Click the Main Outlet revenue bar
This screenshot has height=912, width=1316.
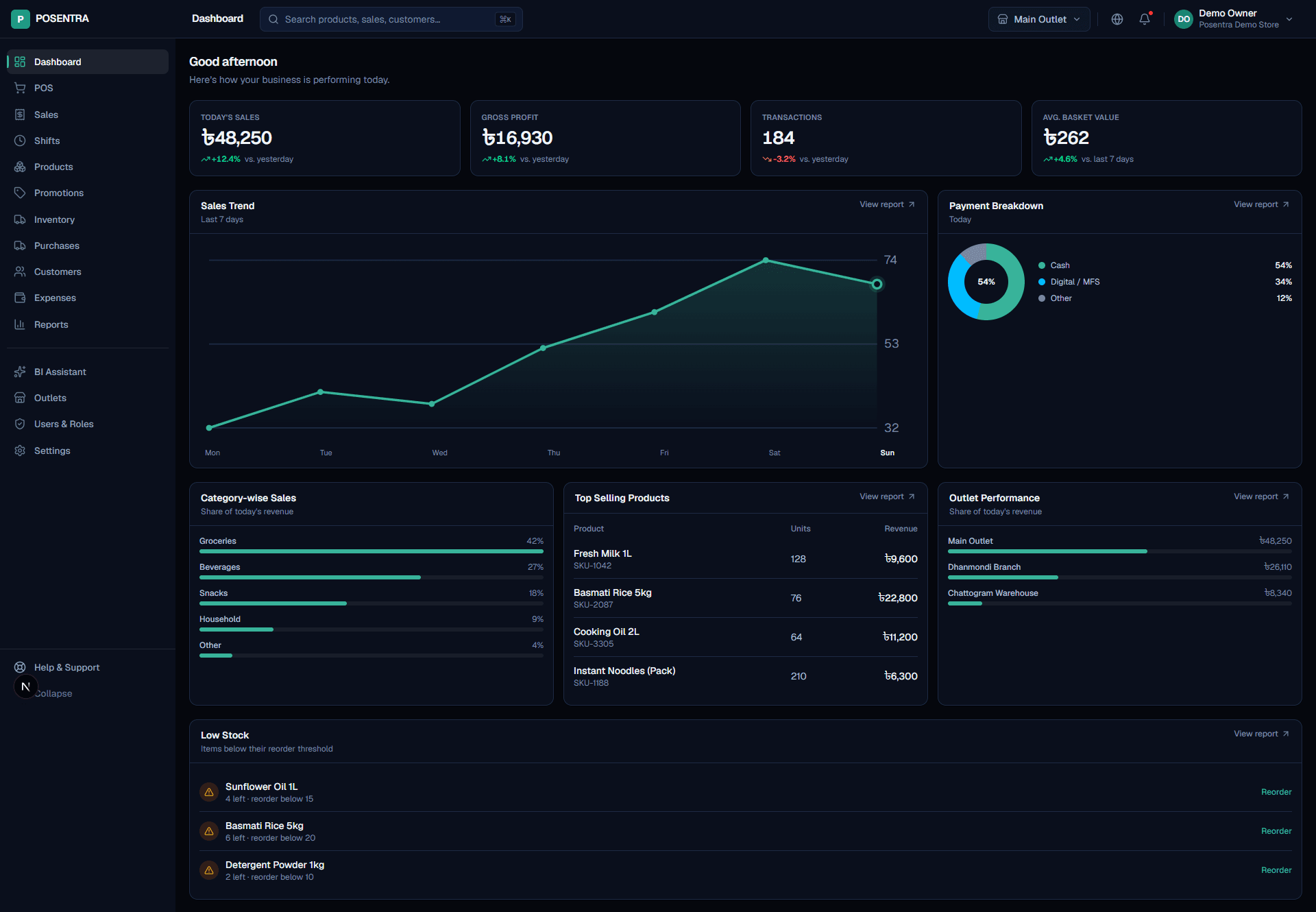tap(1120, 551)
